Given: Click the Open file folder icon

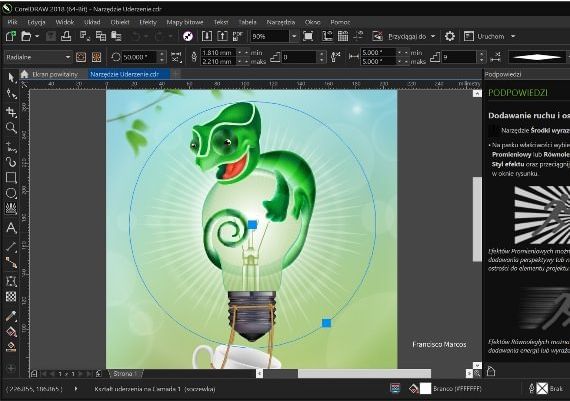Looking at the screenshot, I should (x=26, y=36).
